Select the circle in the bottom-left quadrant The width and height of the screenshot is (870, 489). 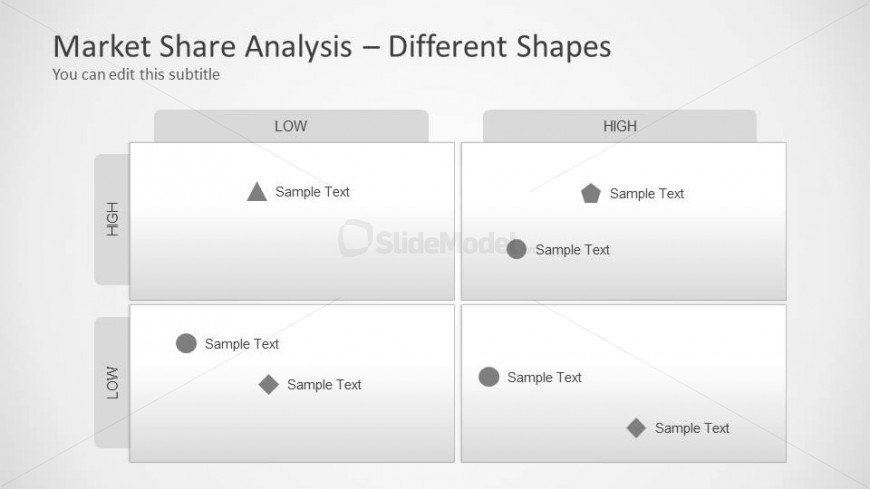pyautogui.click(x=186, y=343)
